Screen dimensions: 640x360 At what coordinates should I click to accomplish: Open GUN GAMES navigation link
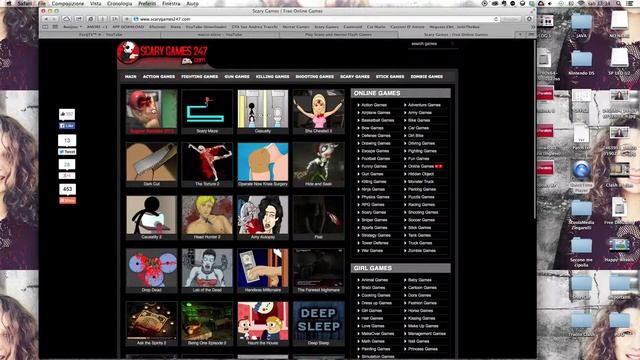(x=237, y=77)
